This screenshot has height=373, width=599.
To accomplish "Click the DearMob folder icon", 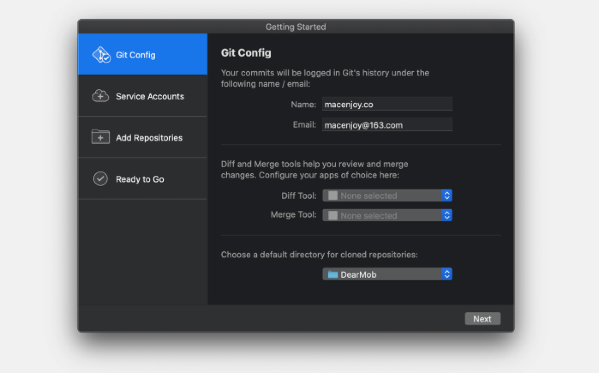I will click(x=333, y=274).
